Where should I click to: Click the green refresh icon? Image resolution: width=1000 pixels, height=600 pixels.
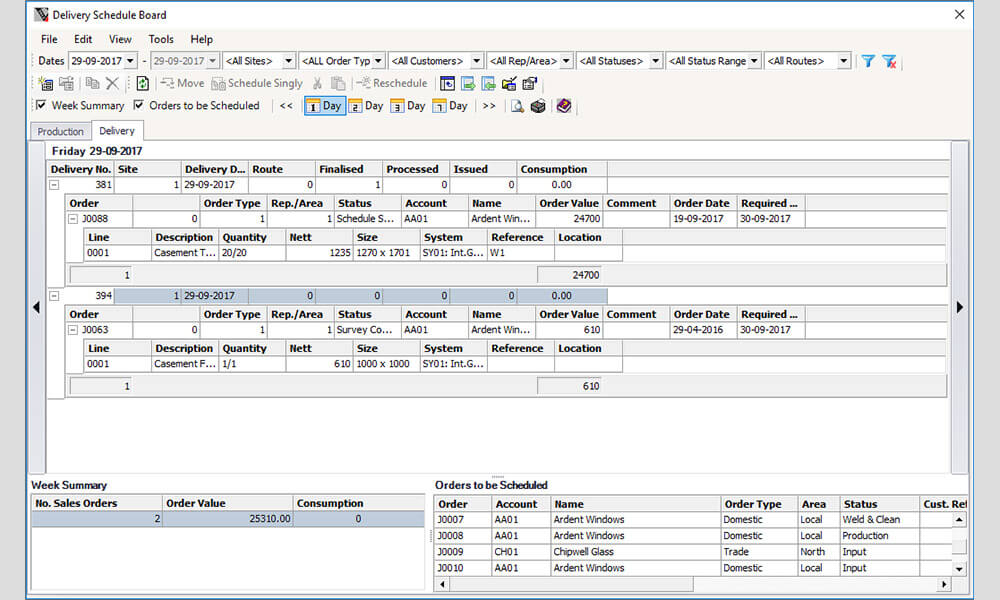pyautogui.click(x=143, y=84)
